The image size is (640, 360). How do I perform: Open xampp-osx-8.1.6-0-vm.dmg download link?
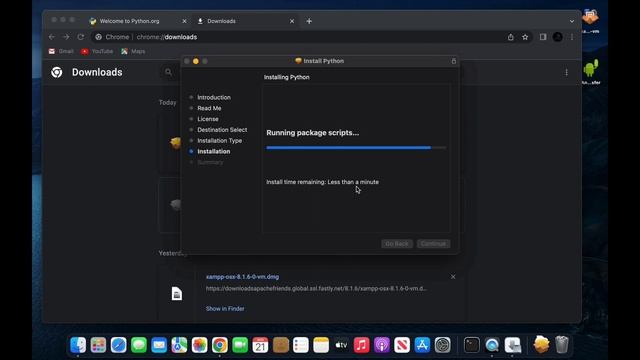(242, 277)
